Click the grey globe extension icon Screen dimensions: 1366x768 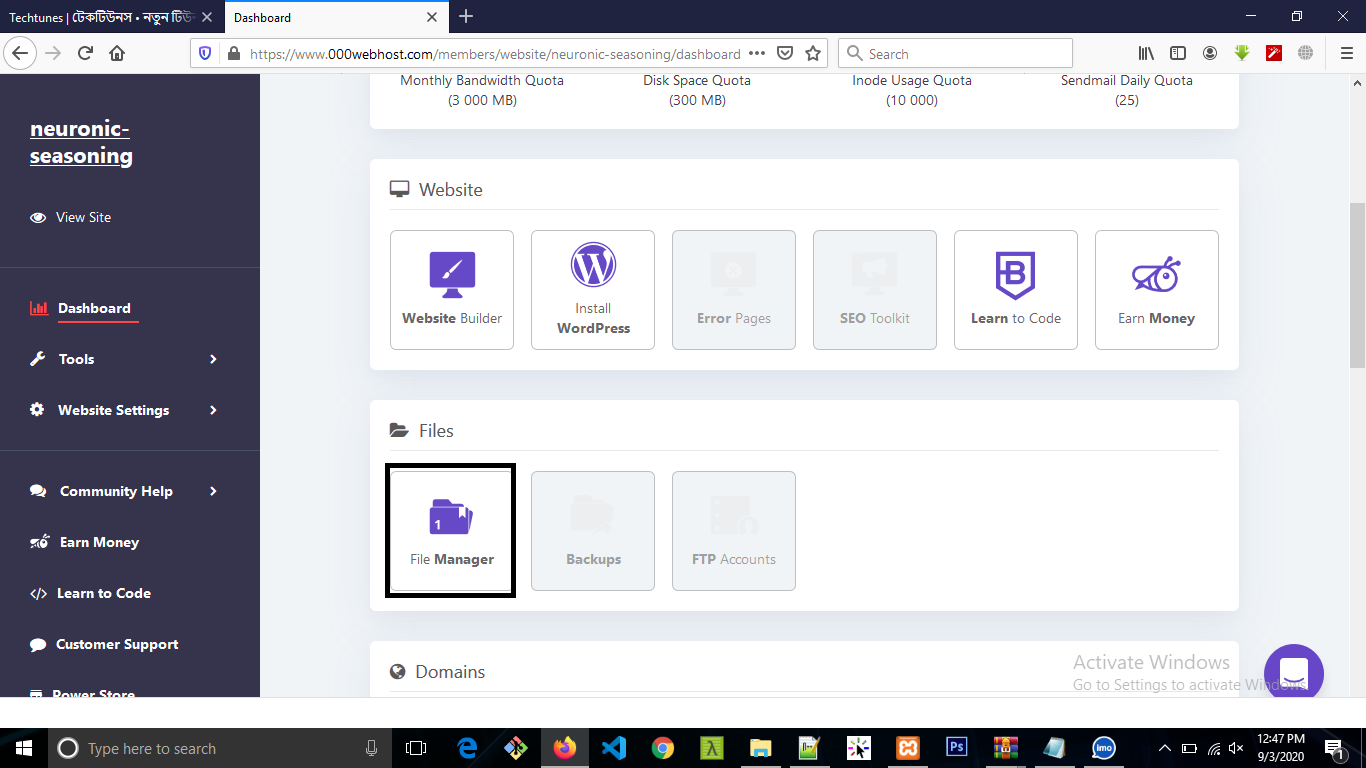tap(1305, 54)
